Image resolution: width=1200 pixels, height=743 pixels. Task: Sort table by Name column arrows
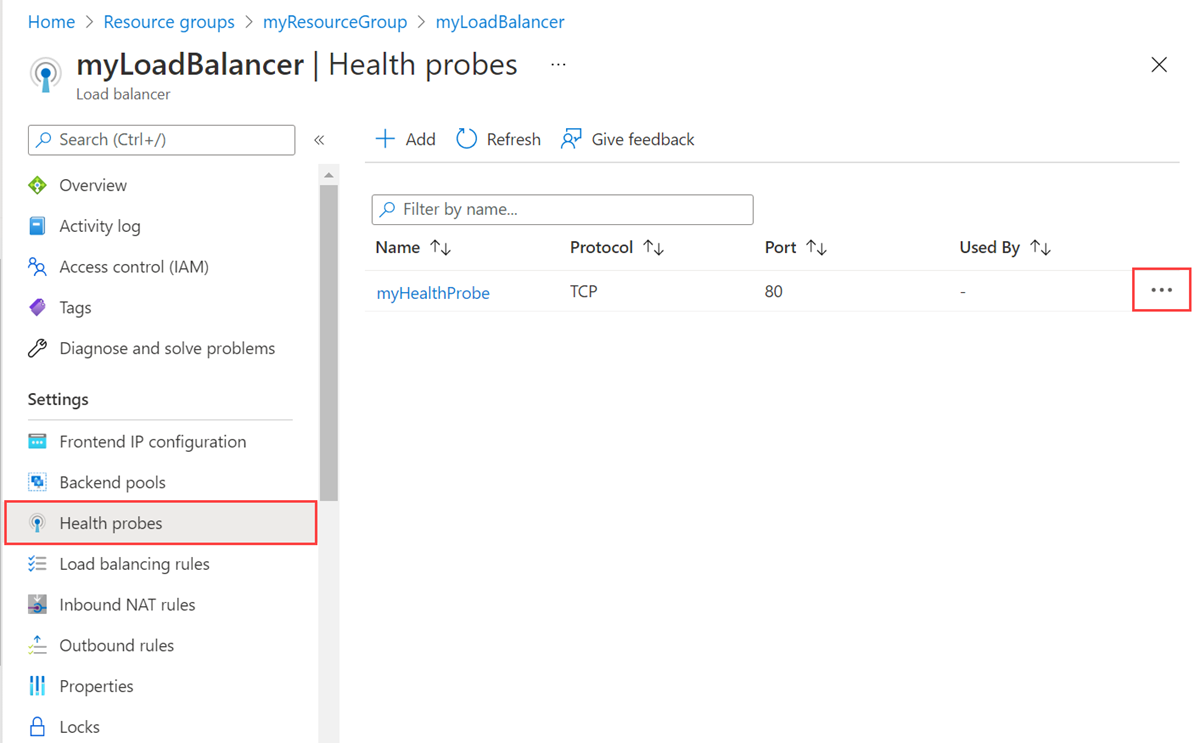click(x=441, y=248)
